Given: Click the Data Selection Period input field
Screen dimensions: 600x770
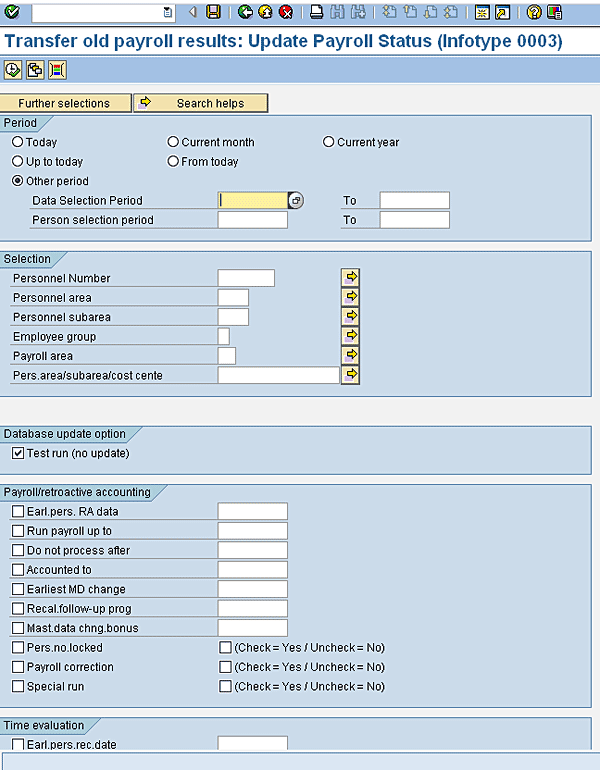Looking at the screenshot, I should point(252,200).
